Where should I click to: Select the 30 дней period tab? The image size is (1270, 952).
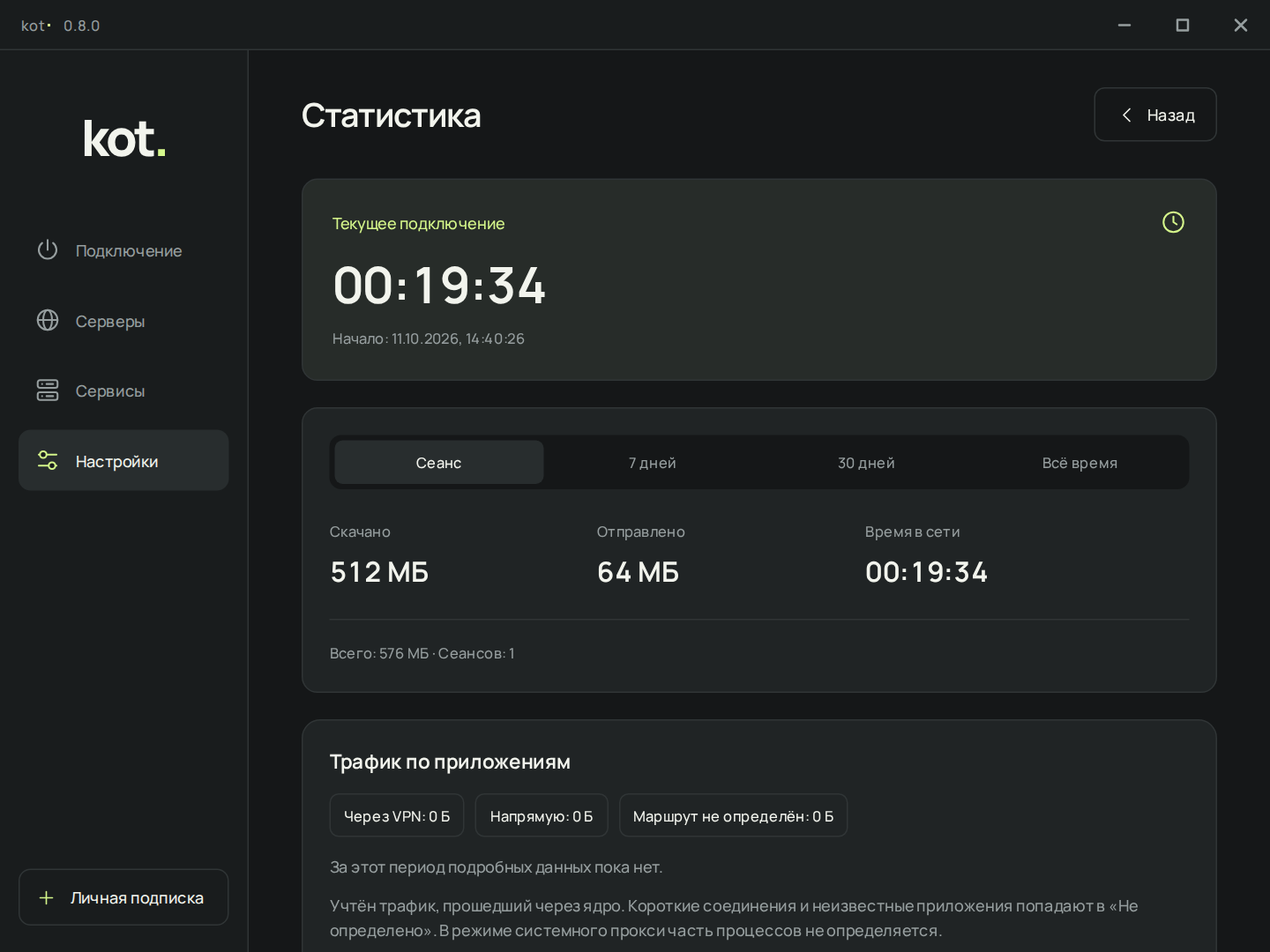click(866, 463)
